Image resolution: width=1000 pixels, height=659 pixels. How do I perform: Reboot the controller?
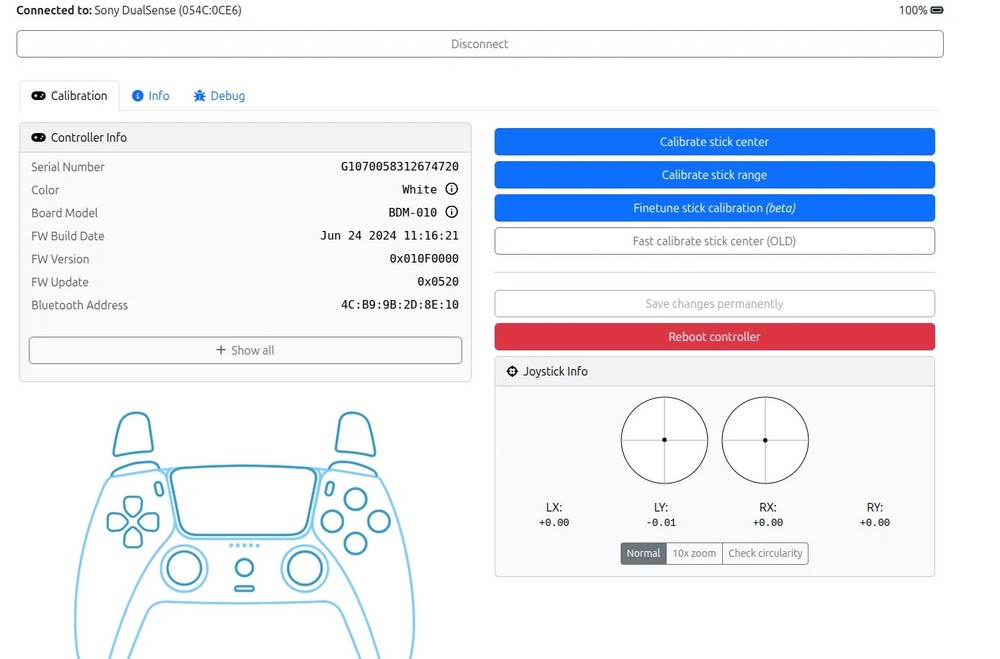(x=714, y=336)
